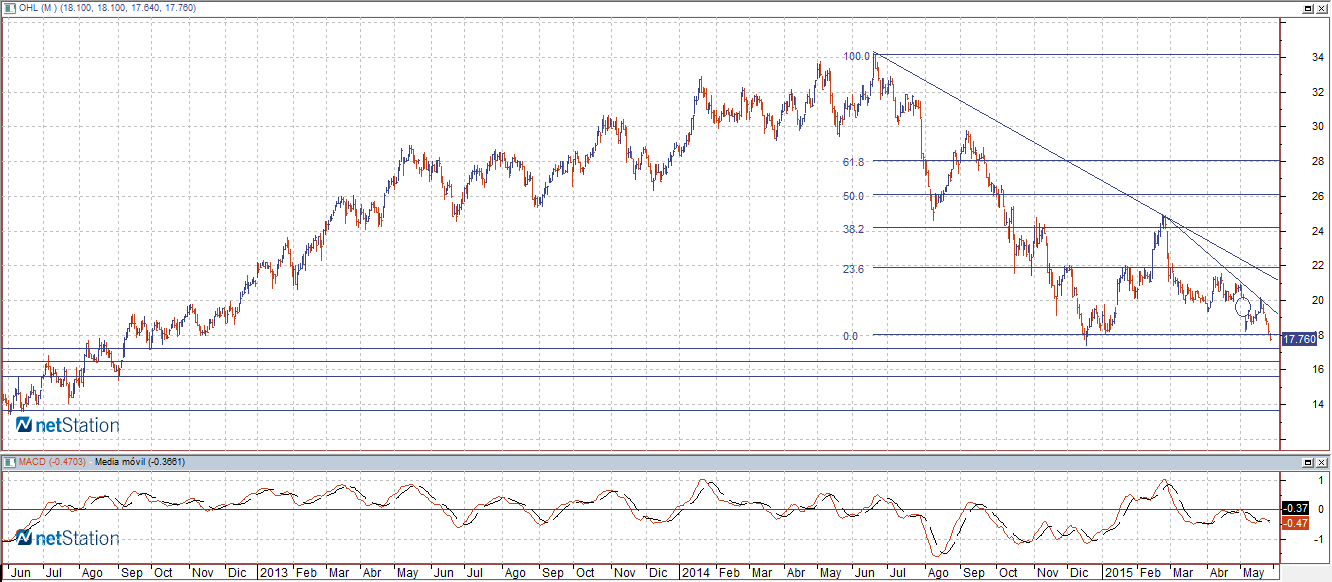Select the Fibonacci 61.8 level label
The height and width of the screenshot is (582, 1332).
click(x=853, y=161)
